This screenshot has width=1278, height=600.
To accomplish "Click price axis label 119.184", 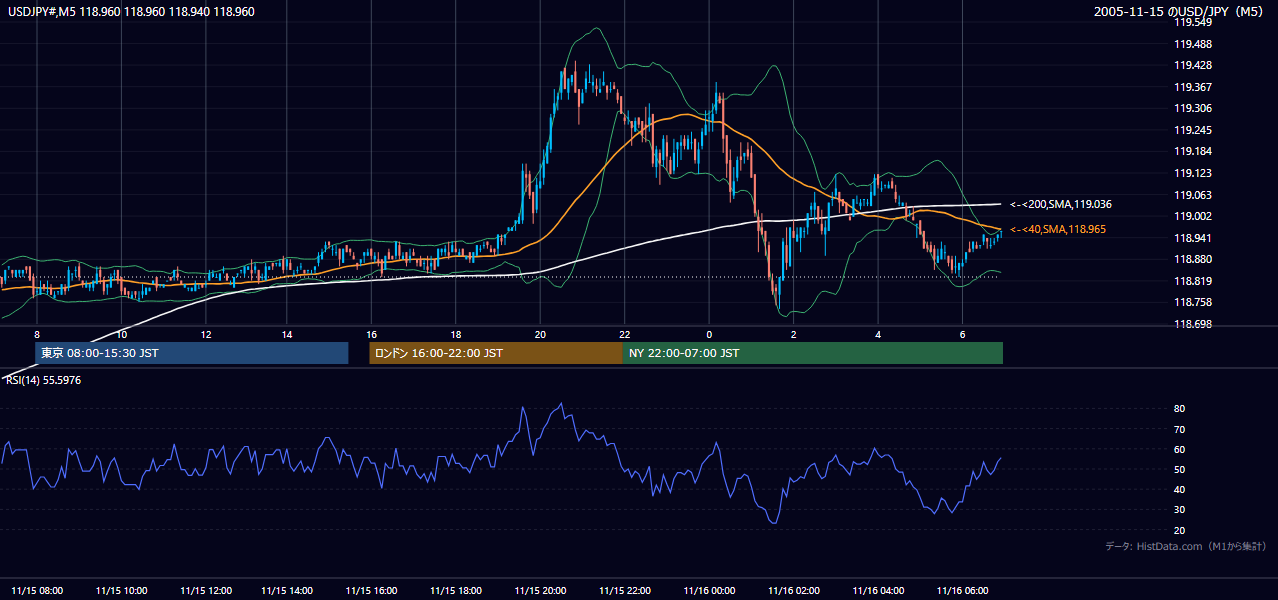I will tap(1193, 152).
